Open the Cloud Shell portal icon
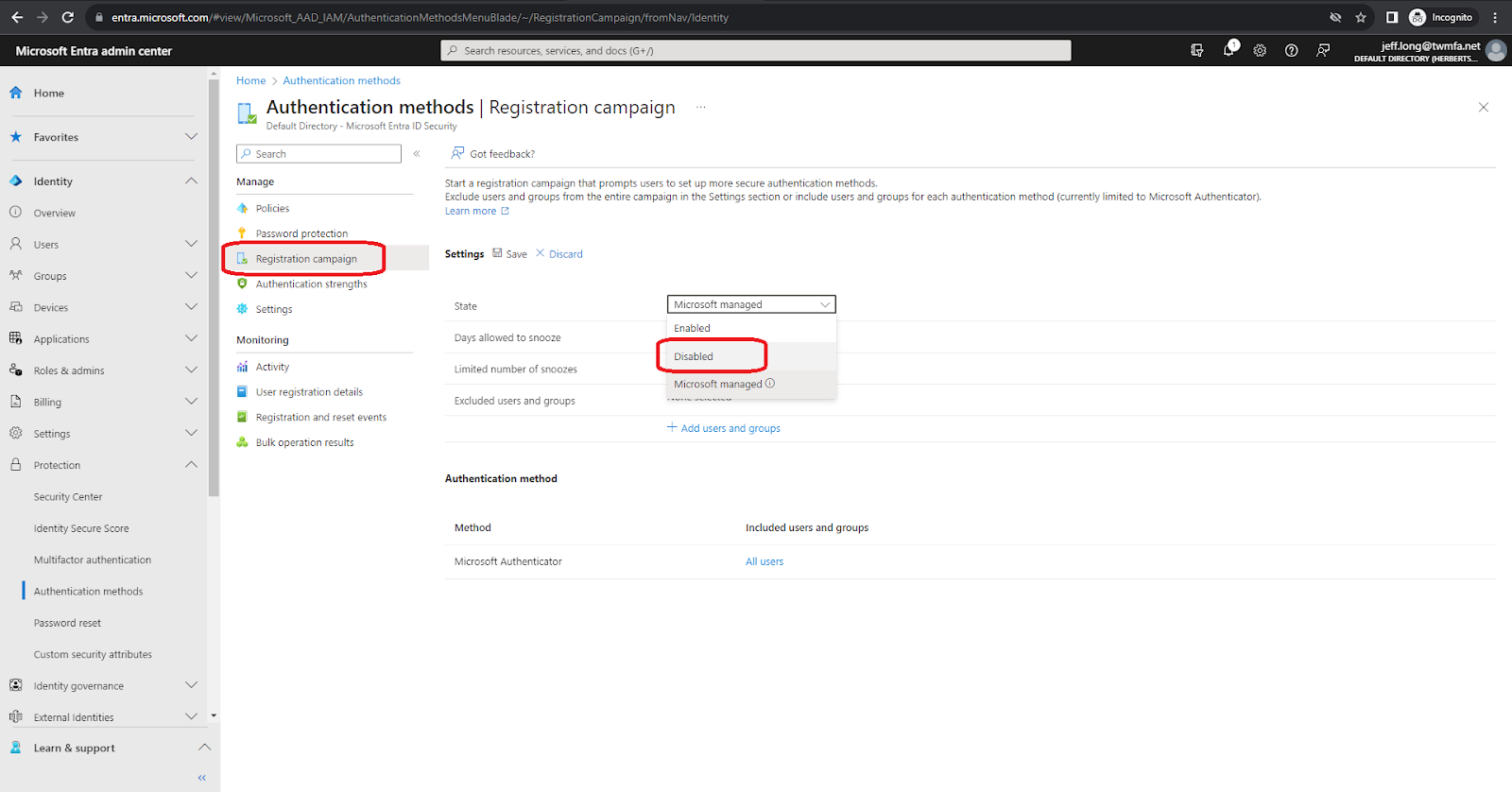The height and width of the screenshot is (792, 1512). tap(1197, 51)
